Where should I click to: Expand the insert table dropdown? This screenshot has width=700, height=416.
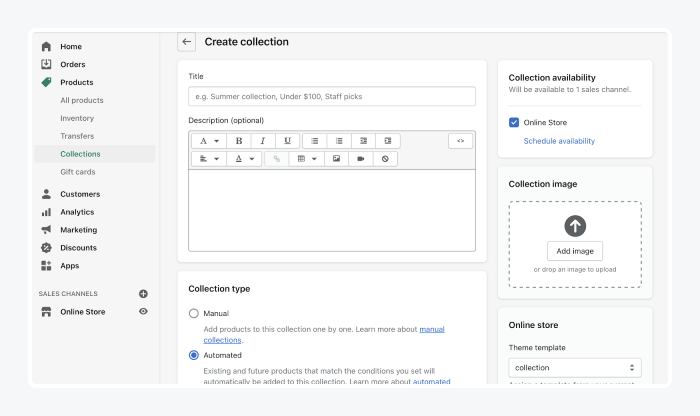click(x=304, y=159)
